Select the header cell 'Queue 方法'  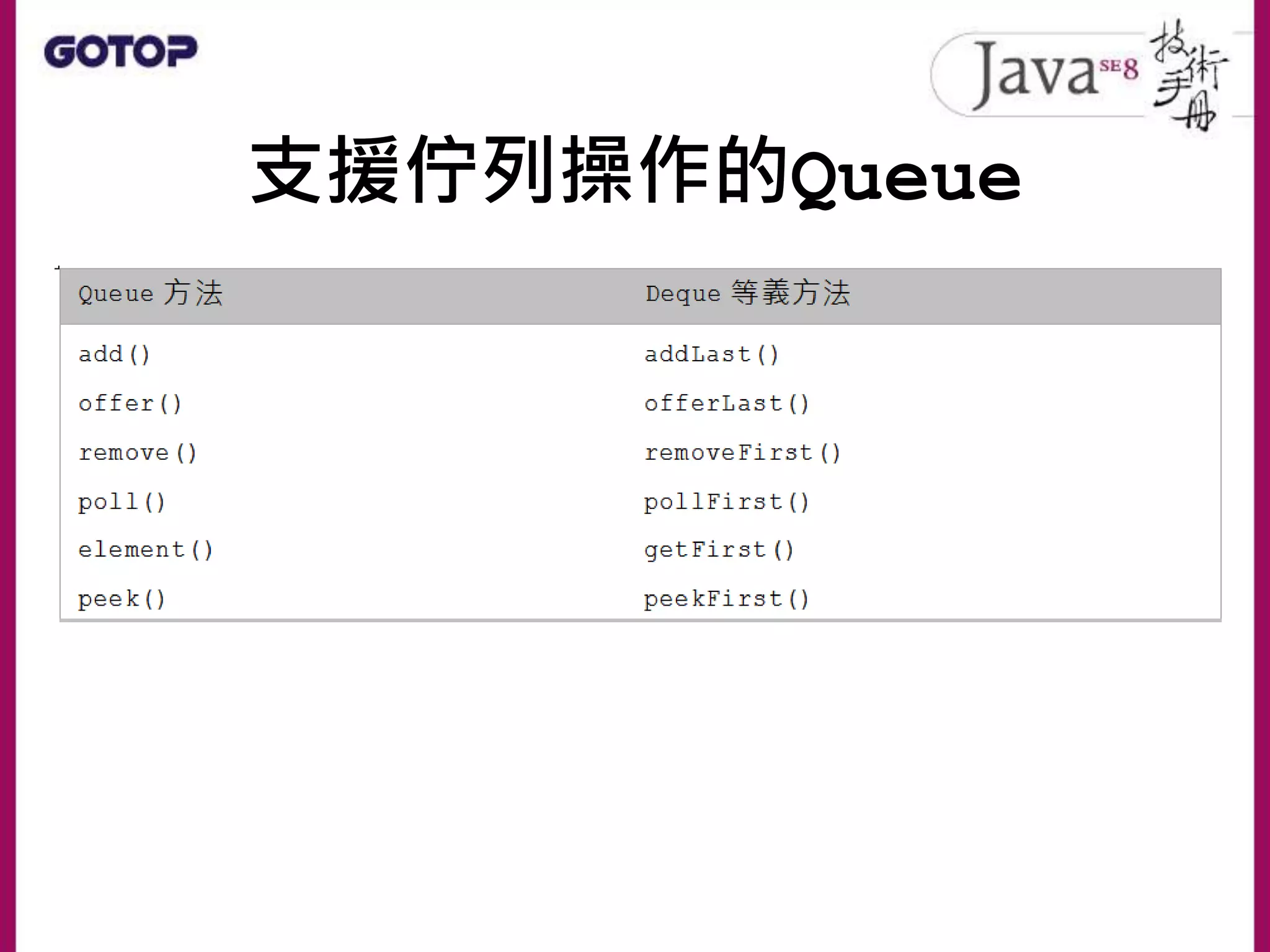tap(150, 293)
